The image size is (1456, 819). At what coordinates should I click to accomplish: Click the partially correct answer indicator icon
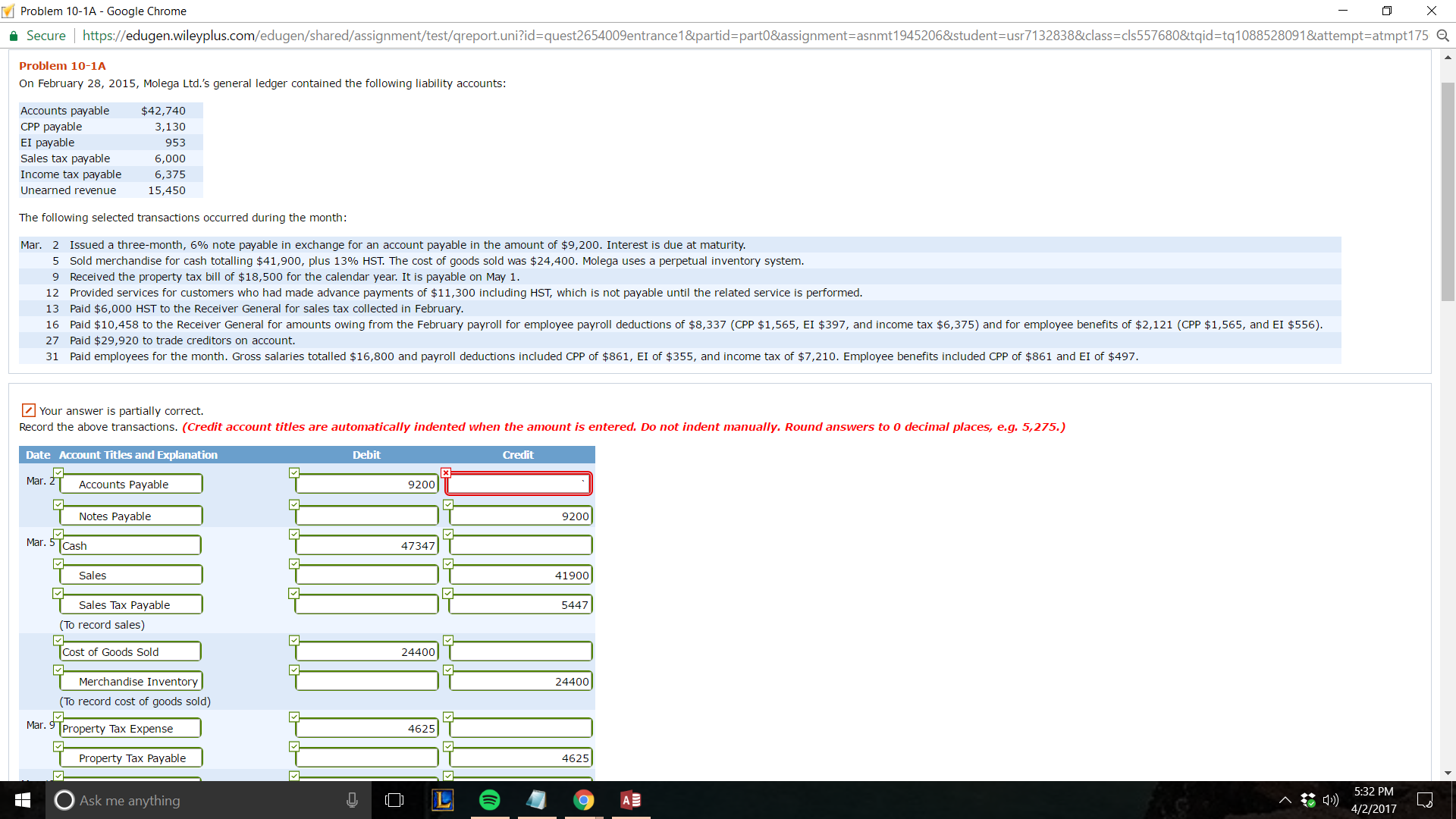click(x=28, y=410)
